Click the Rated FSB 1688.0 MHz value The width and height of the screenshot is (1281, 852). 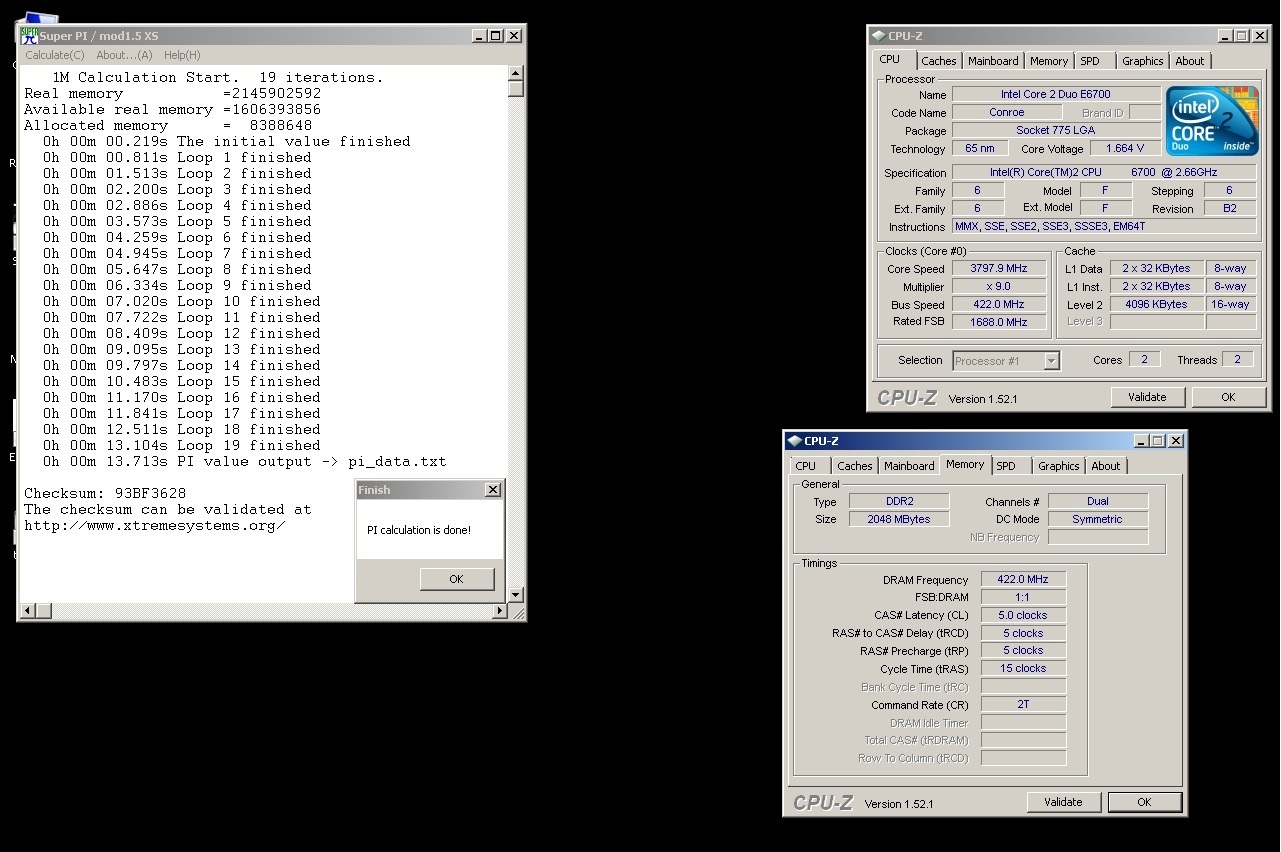click(x=998, y=322)
